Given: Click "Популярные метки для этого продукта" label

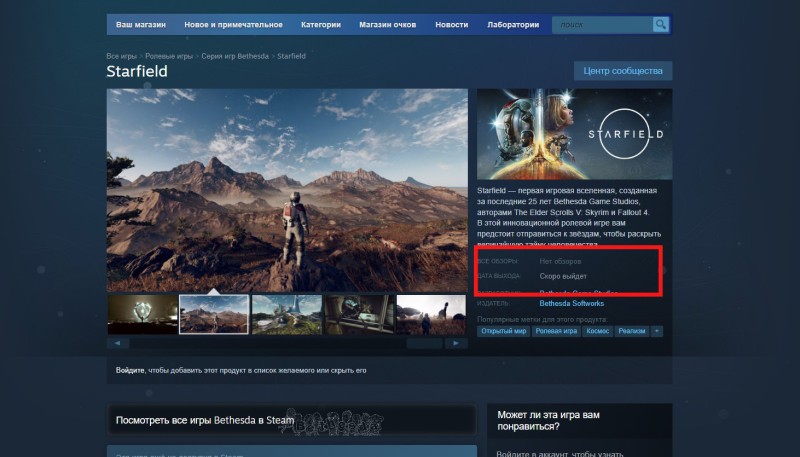Looking at the screenshot, I should (x=542, y=319).
